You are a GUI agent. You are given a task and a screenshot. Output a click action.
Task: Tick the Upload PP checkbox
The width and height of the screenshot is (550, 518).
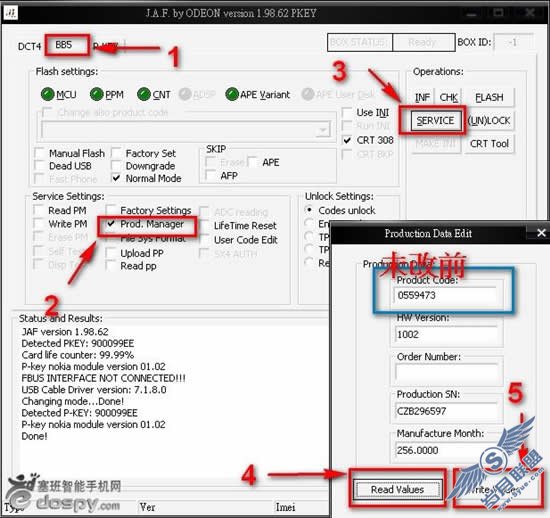click(111, 253)
